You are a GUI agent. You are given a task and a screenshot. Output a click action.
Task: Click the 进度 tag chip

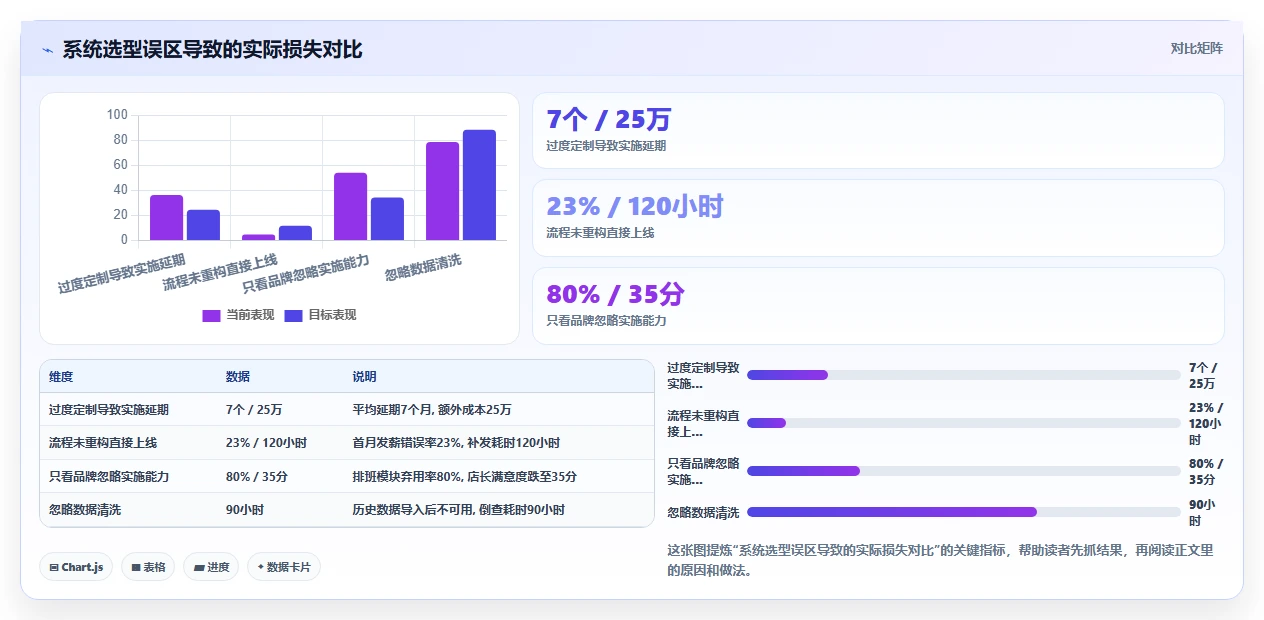pos(211,567)
